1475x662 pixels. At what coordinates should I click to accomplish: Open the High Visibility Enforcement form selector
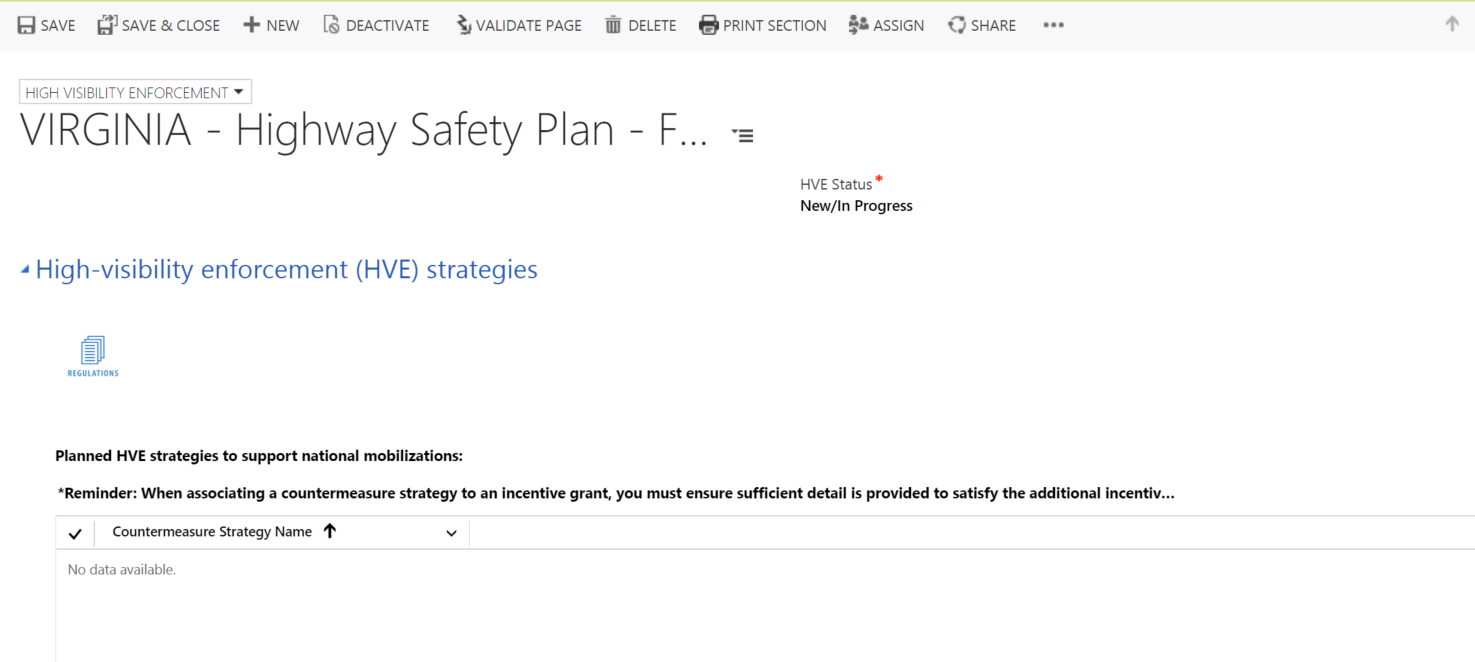pos(135,92)
